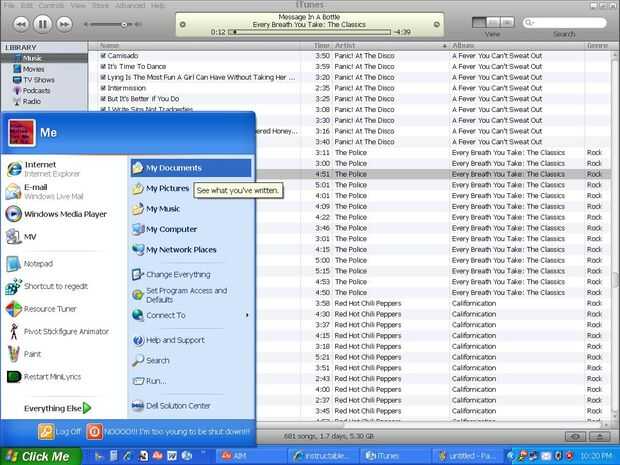The width and height of the screenshot is (620, 465).
Task: Choose Change Everything control panel entry
Action: pos(171,274)
